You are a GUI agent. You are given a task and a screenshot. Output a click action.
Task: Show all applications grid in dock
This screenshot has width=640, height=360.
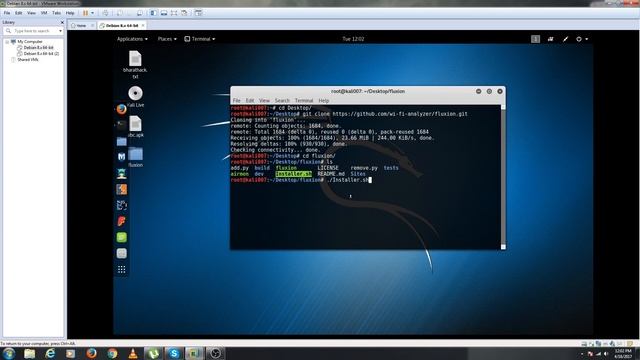click(122, 269)
